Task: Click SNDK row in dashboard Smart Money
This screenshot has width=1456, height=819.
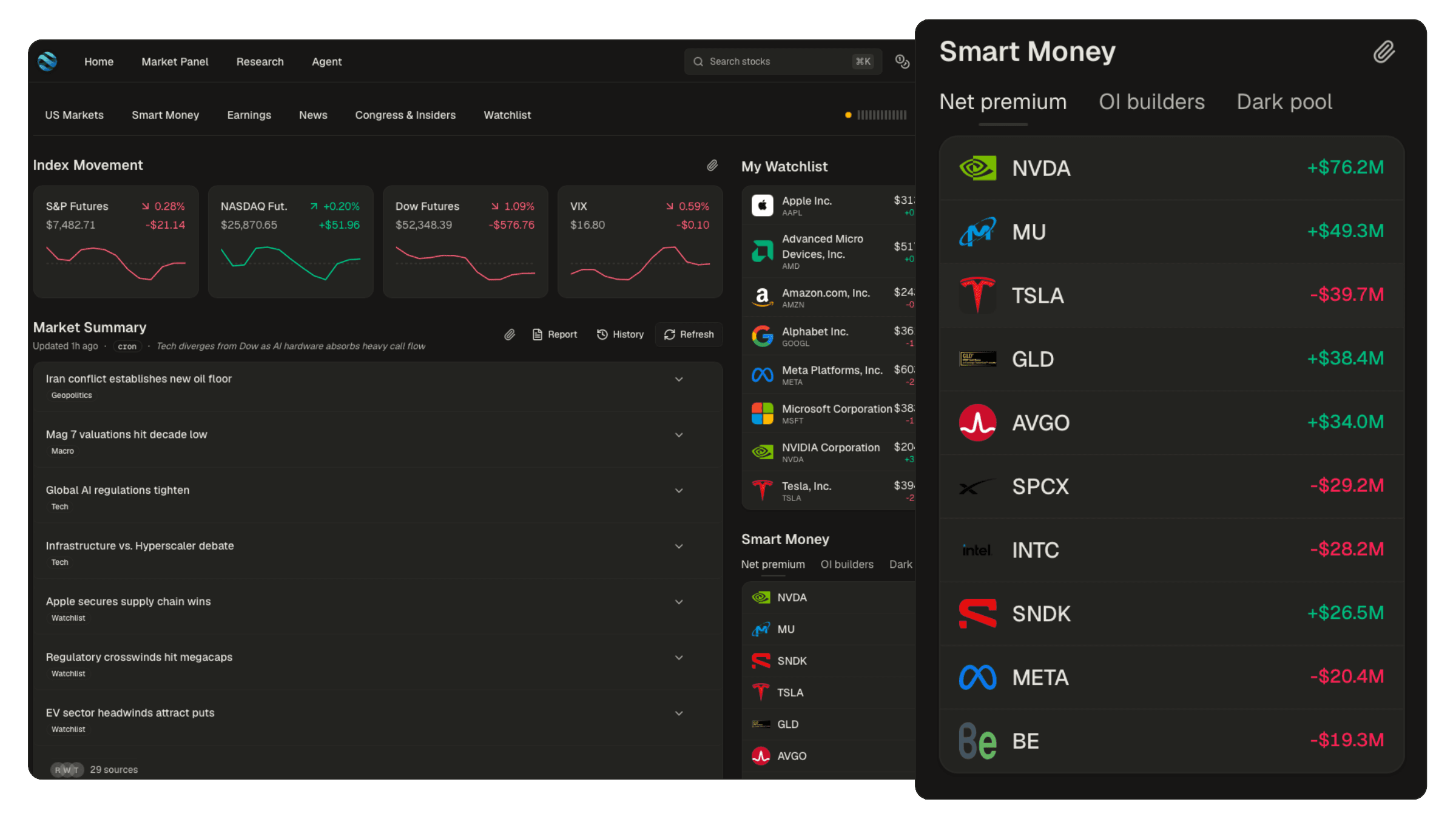Action: click(829, 661)
